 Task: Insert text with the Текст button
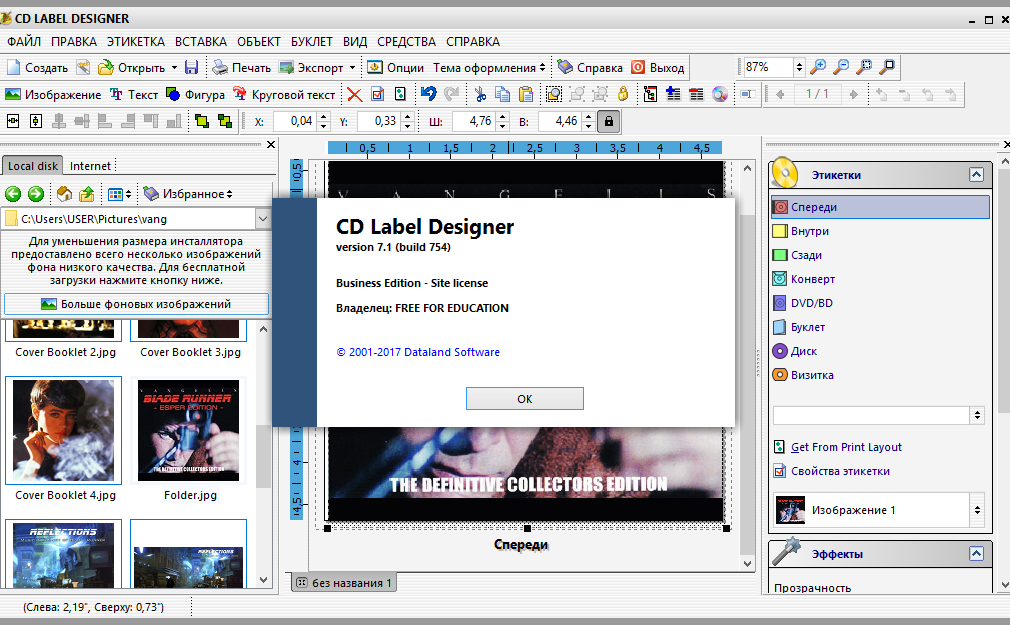tap(134, 95)
